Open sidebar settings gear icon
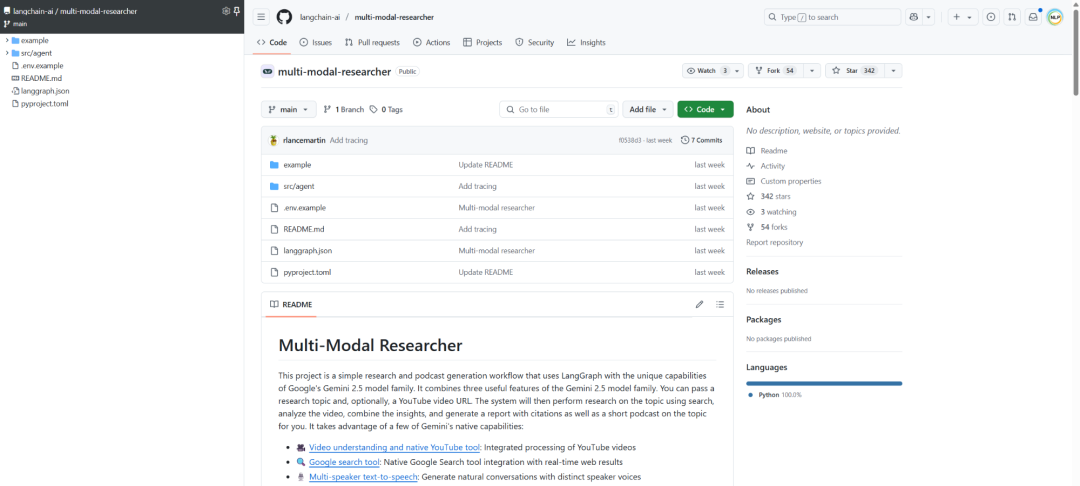 [226, 11]
